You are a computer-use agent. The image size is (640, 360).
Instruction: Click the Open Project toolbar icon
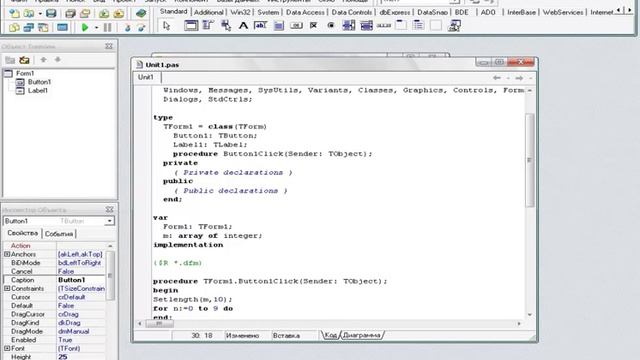point(85,13)
